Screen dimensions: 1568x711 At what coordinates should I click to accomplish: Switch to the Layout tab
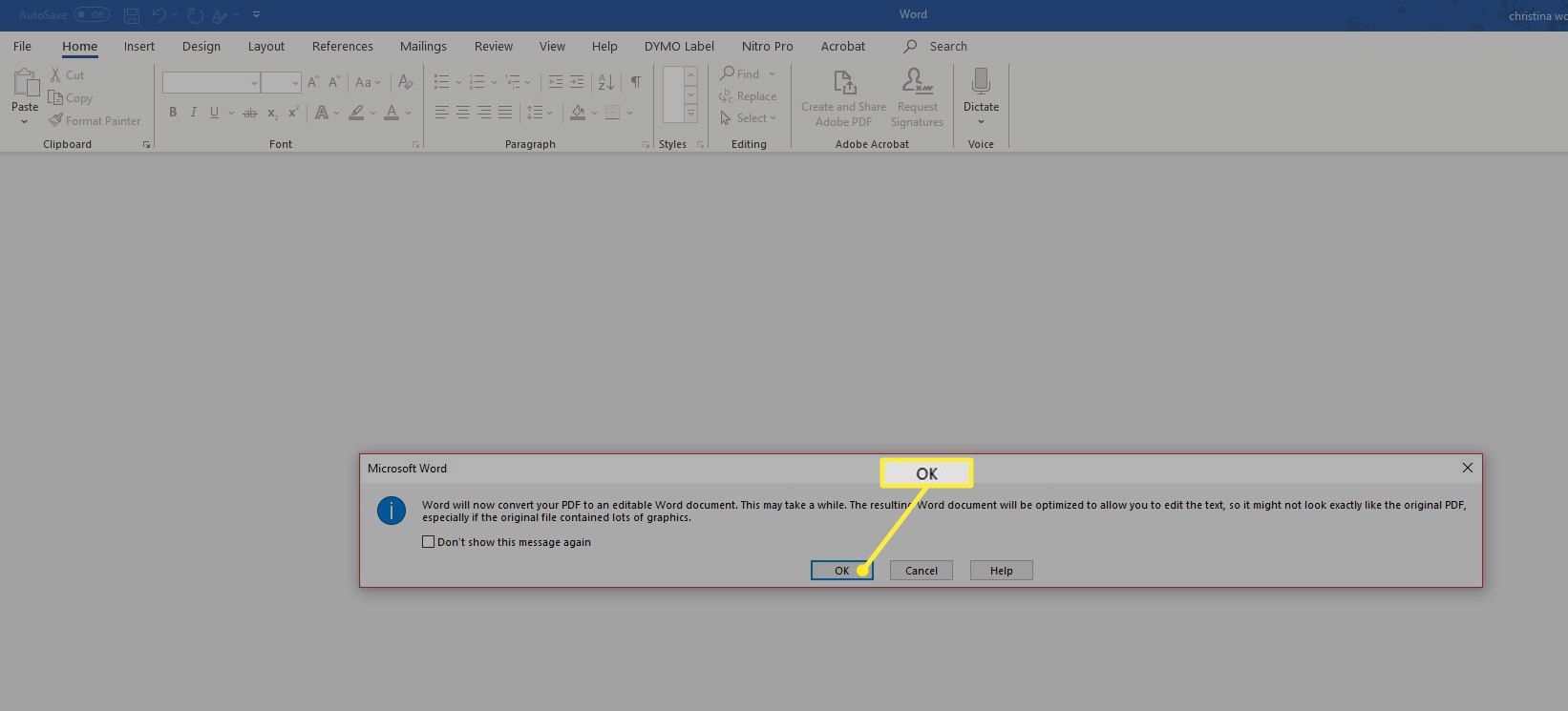coord(266,46)
